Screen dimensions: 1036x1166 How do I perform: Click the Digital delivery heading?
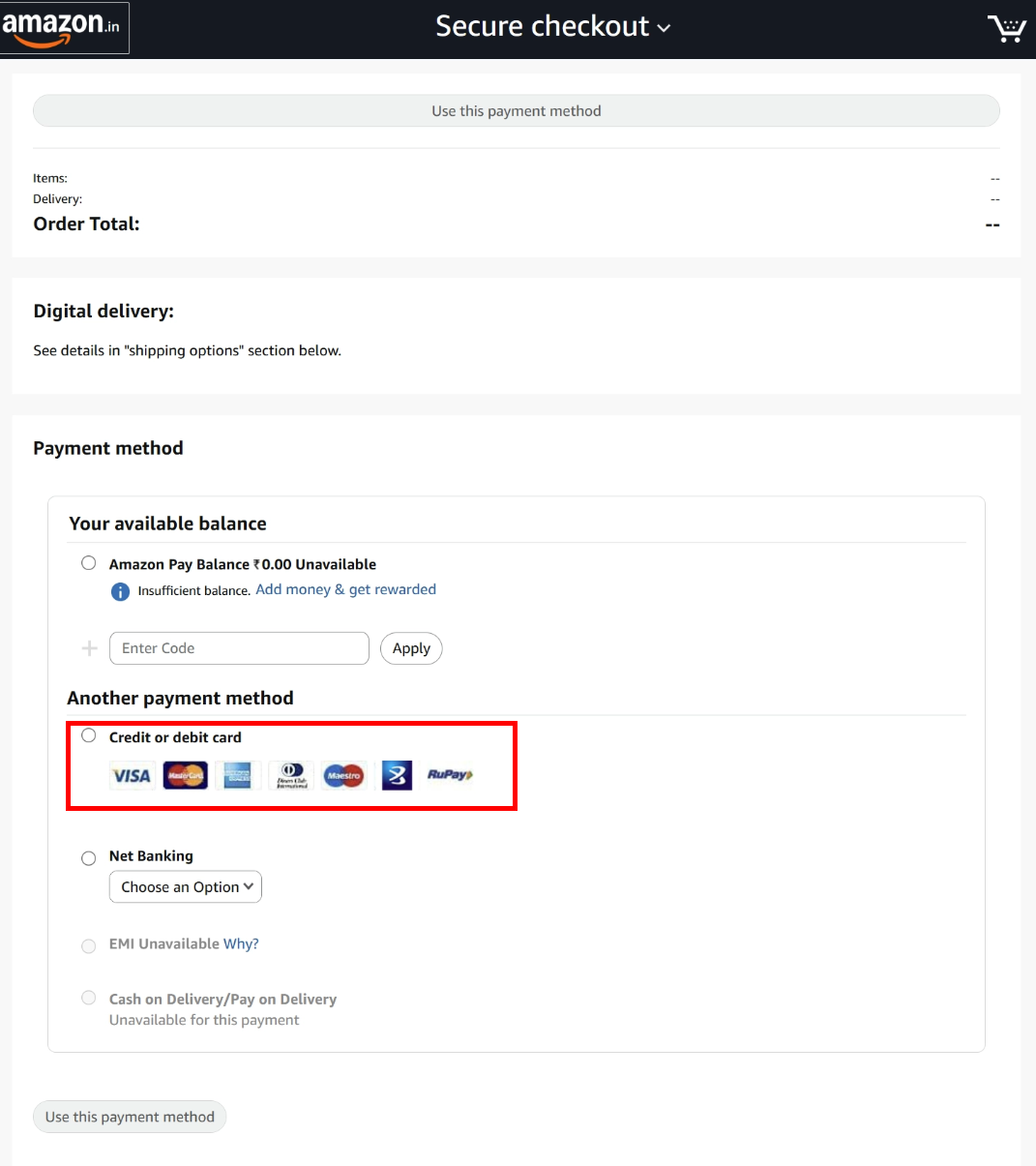104,312
